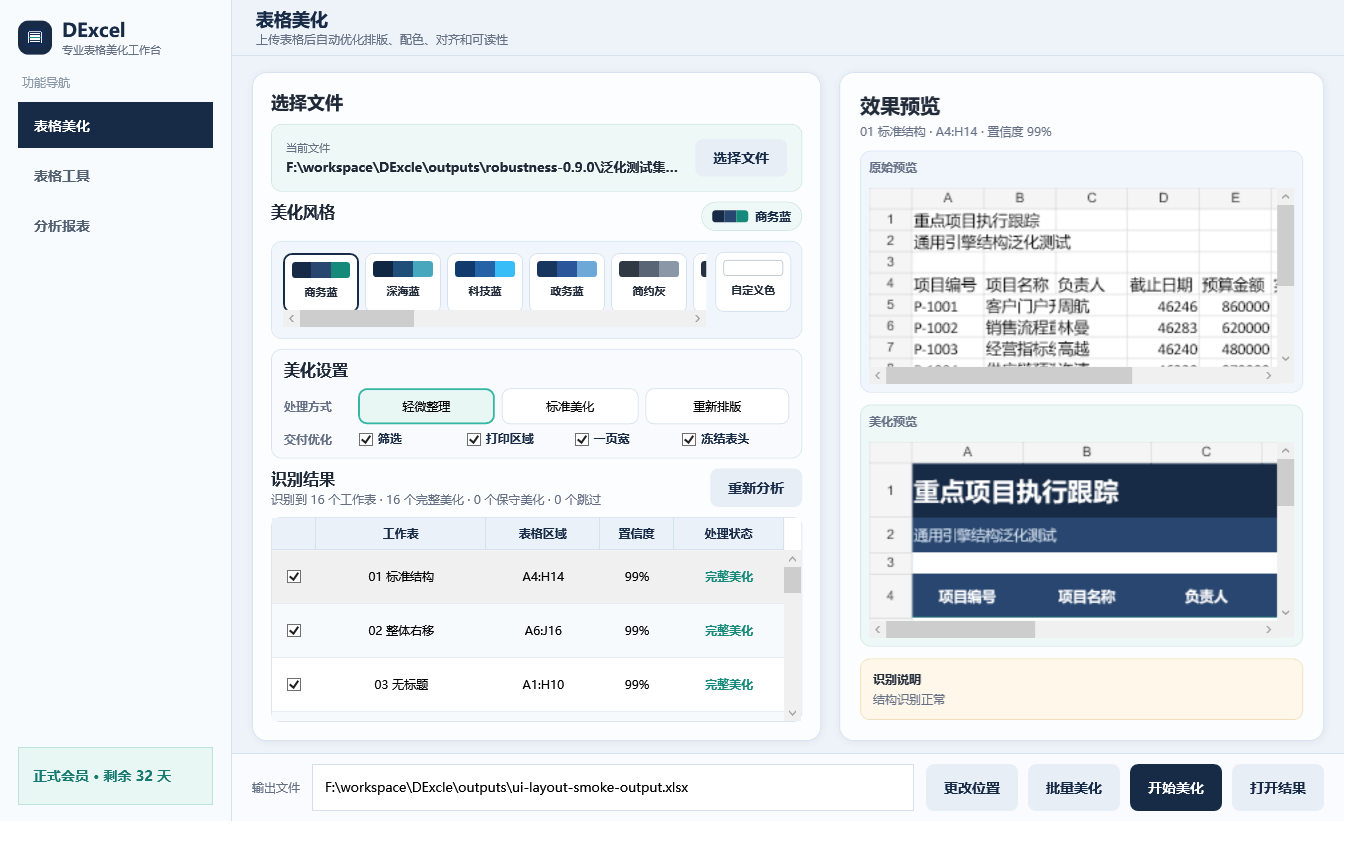Click left arrow of style list scrollbar
The height and width of the screenshot is (860, 1360).
click(292, 318)
